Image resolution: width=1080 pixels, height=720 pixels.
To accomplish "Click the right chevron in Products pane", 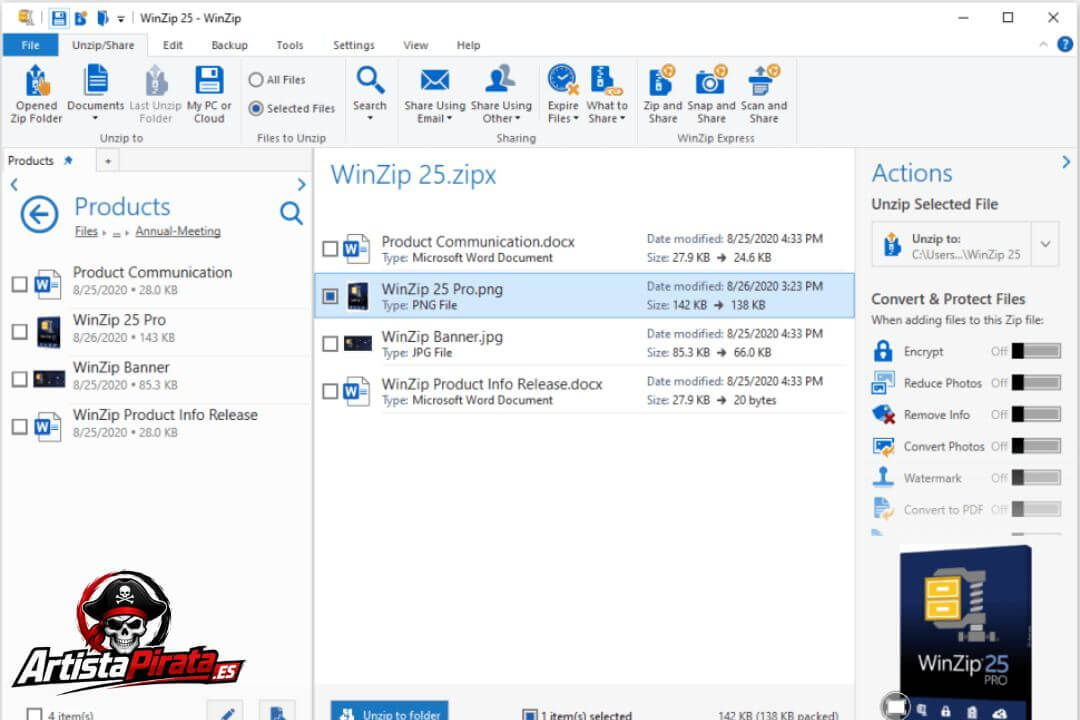I will click(x=301, y=185).
